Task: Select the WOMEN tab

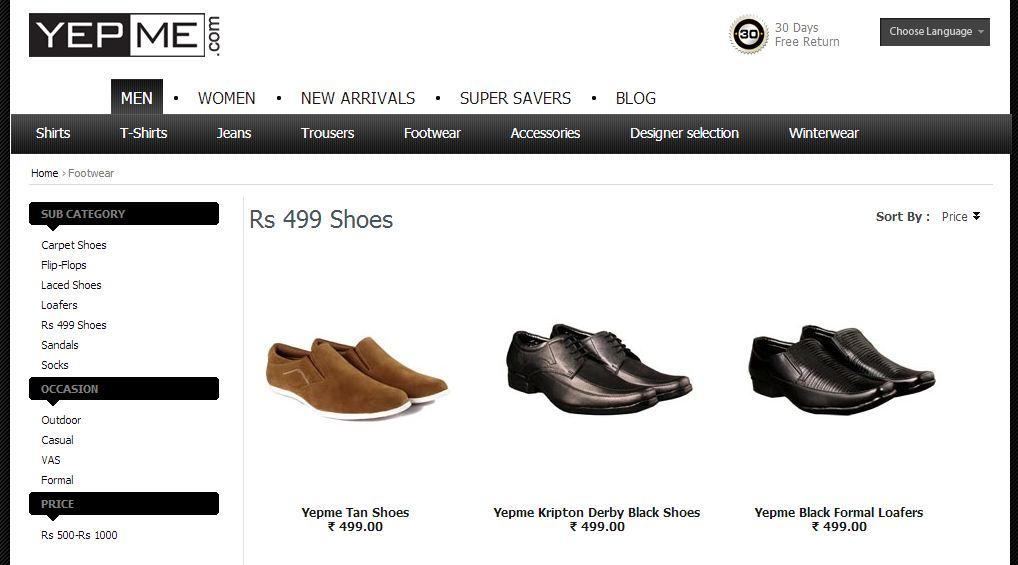Action: (x=226, y=98)
